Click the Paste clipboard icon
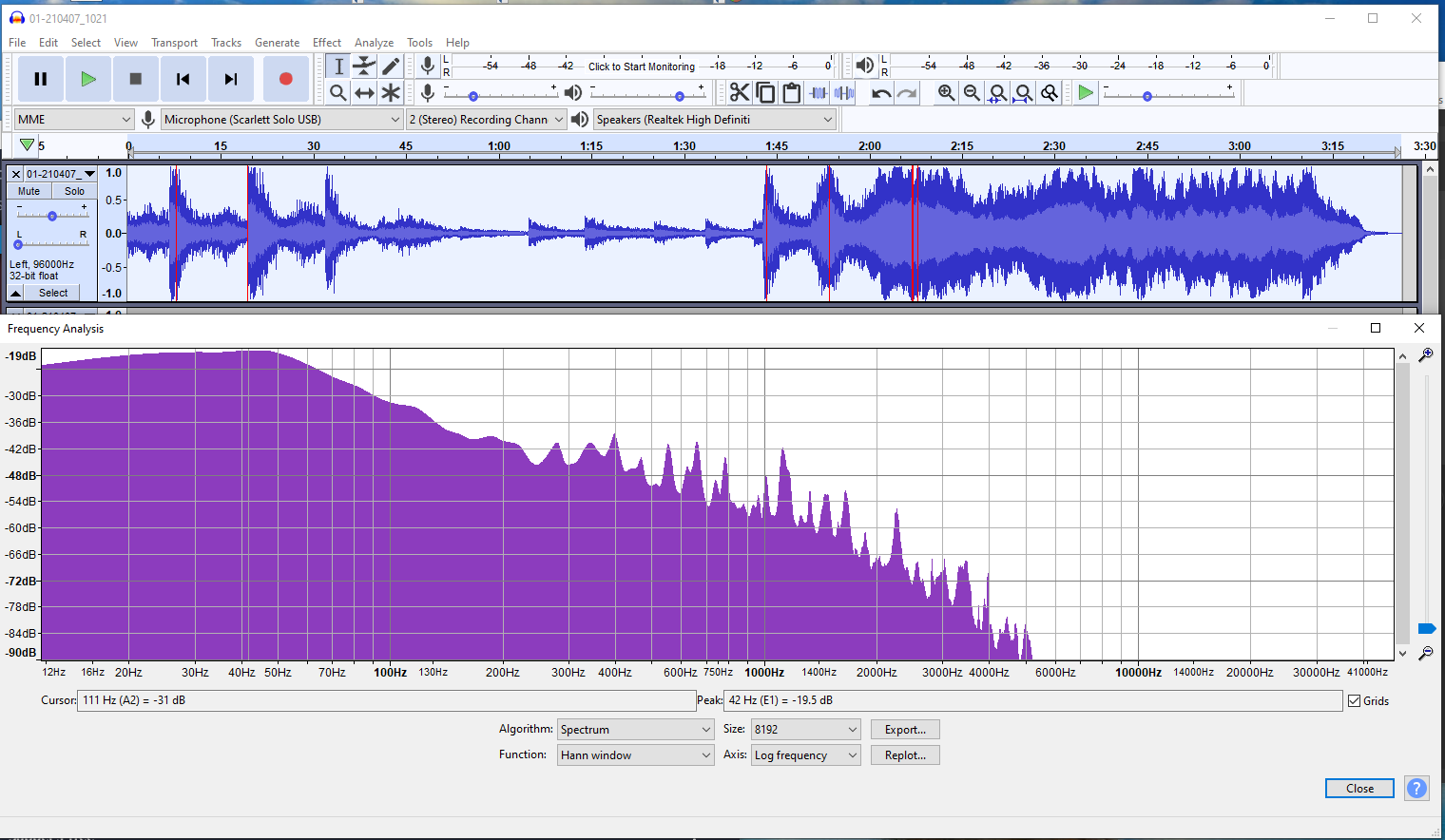The height and width of the screenshot is (840, 1445). (x=791, y=92)
